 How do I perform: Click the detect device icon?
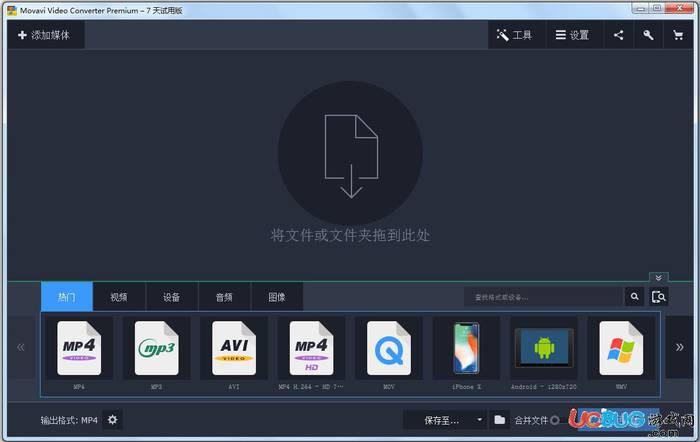click(x=659, y=297)
